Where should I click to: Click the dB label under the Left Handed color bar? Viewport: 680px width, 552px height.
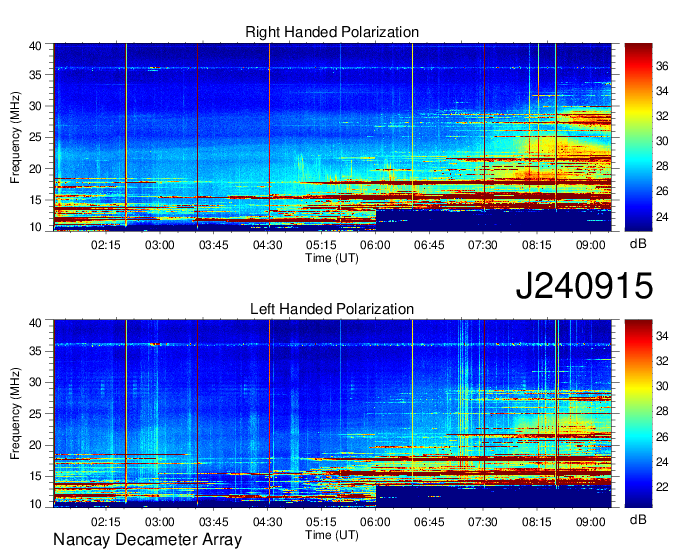(x=638, y=519)
